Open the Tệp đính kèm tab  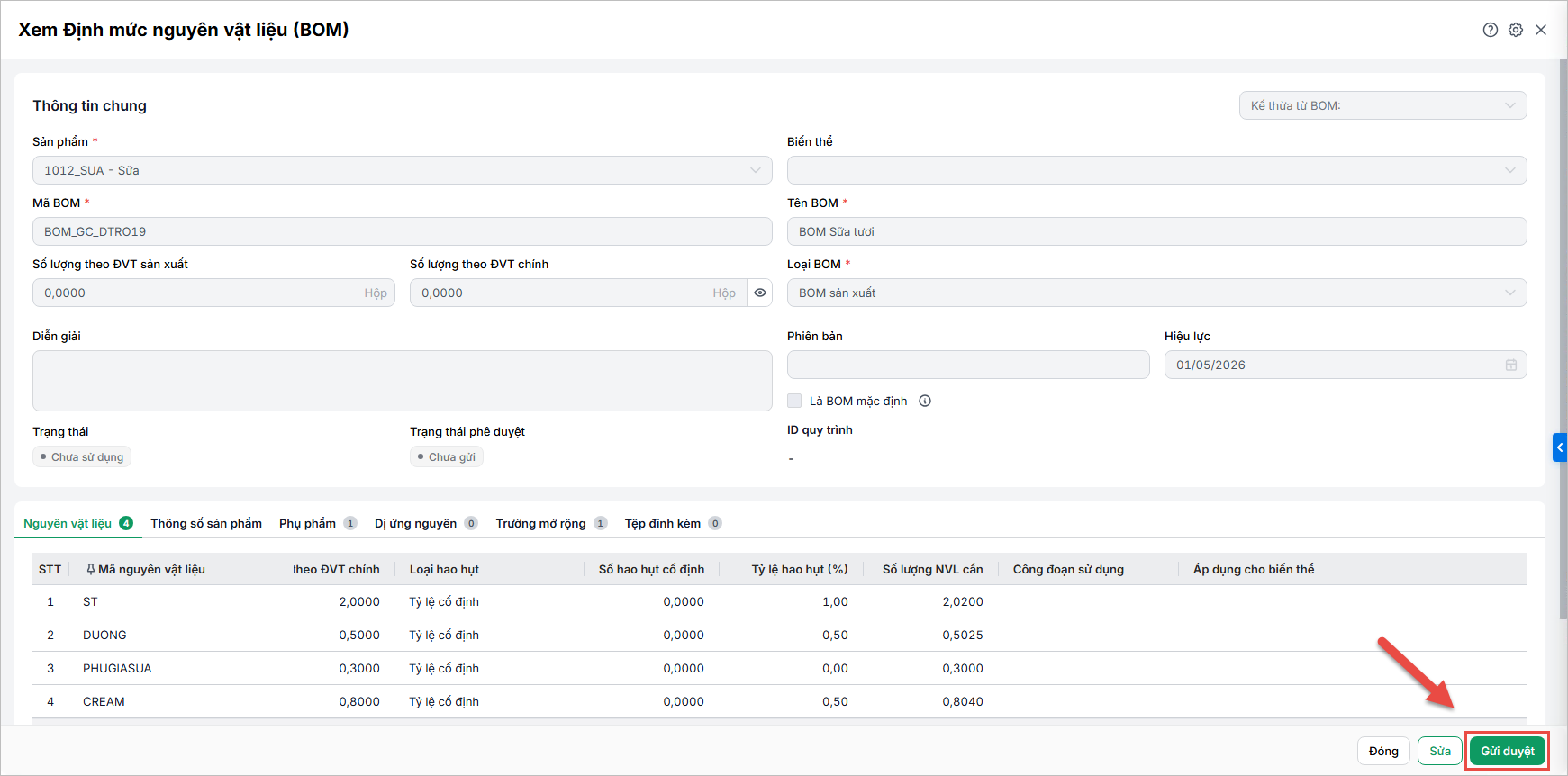click(673, 523)
